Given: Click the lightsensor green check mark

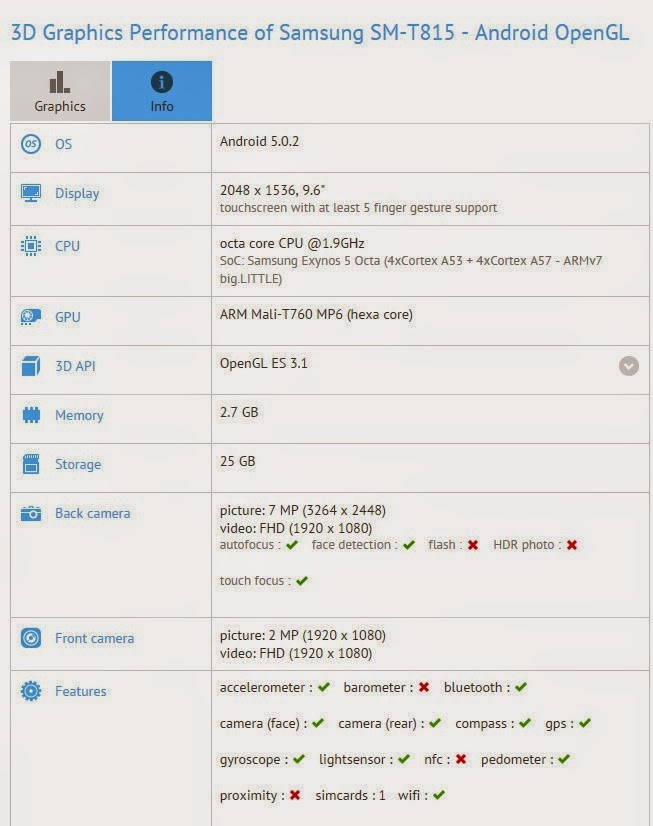Looking at the screenshot, I should coord(404,759).
